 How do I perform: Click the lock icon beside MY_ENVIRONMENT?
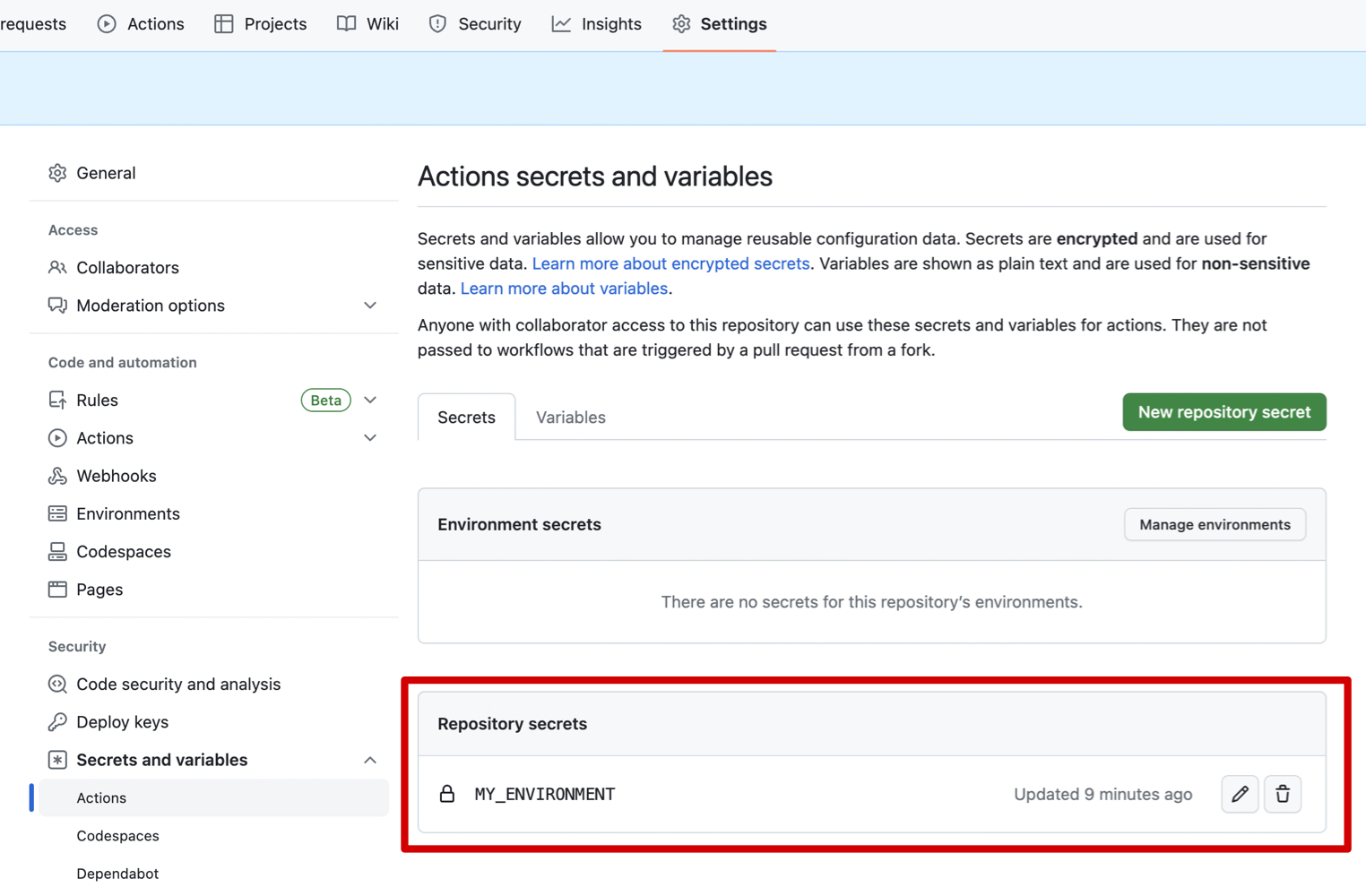447,794
